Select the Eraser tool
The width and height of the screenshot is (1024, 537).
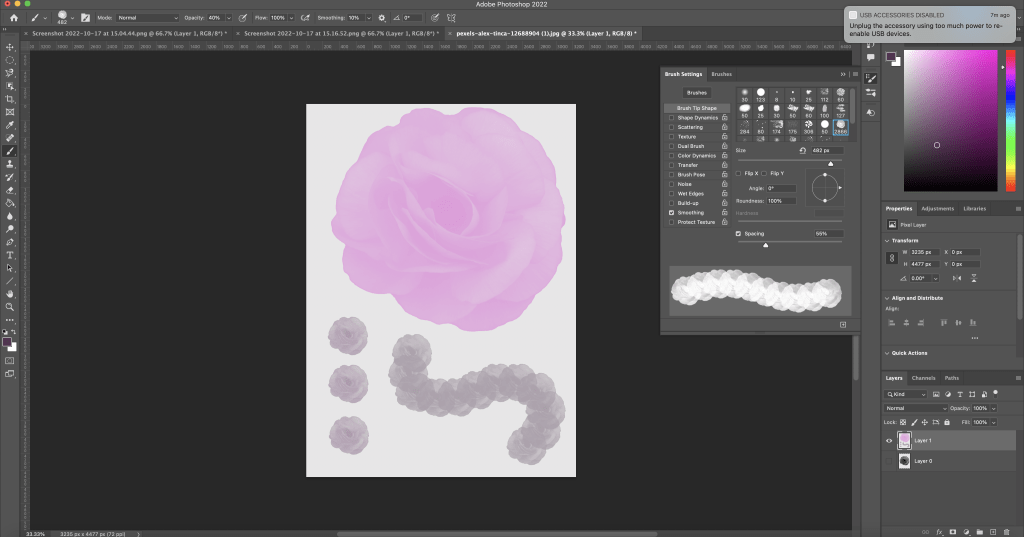(9, 189)
